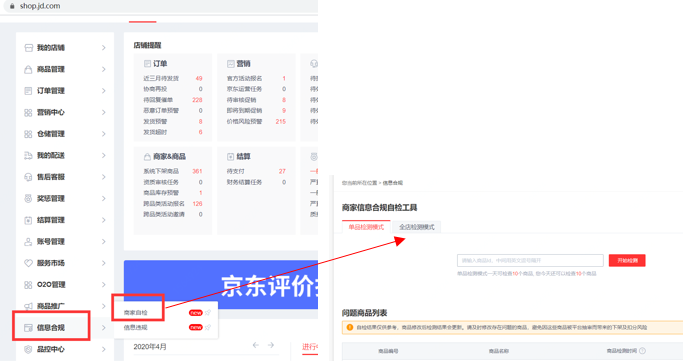This screenshot has width=683, height=361.
Task: Click the 信息合规 icon in sidebar
Action: [28, 328]
